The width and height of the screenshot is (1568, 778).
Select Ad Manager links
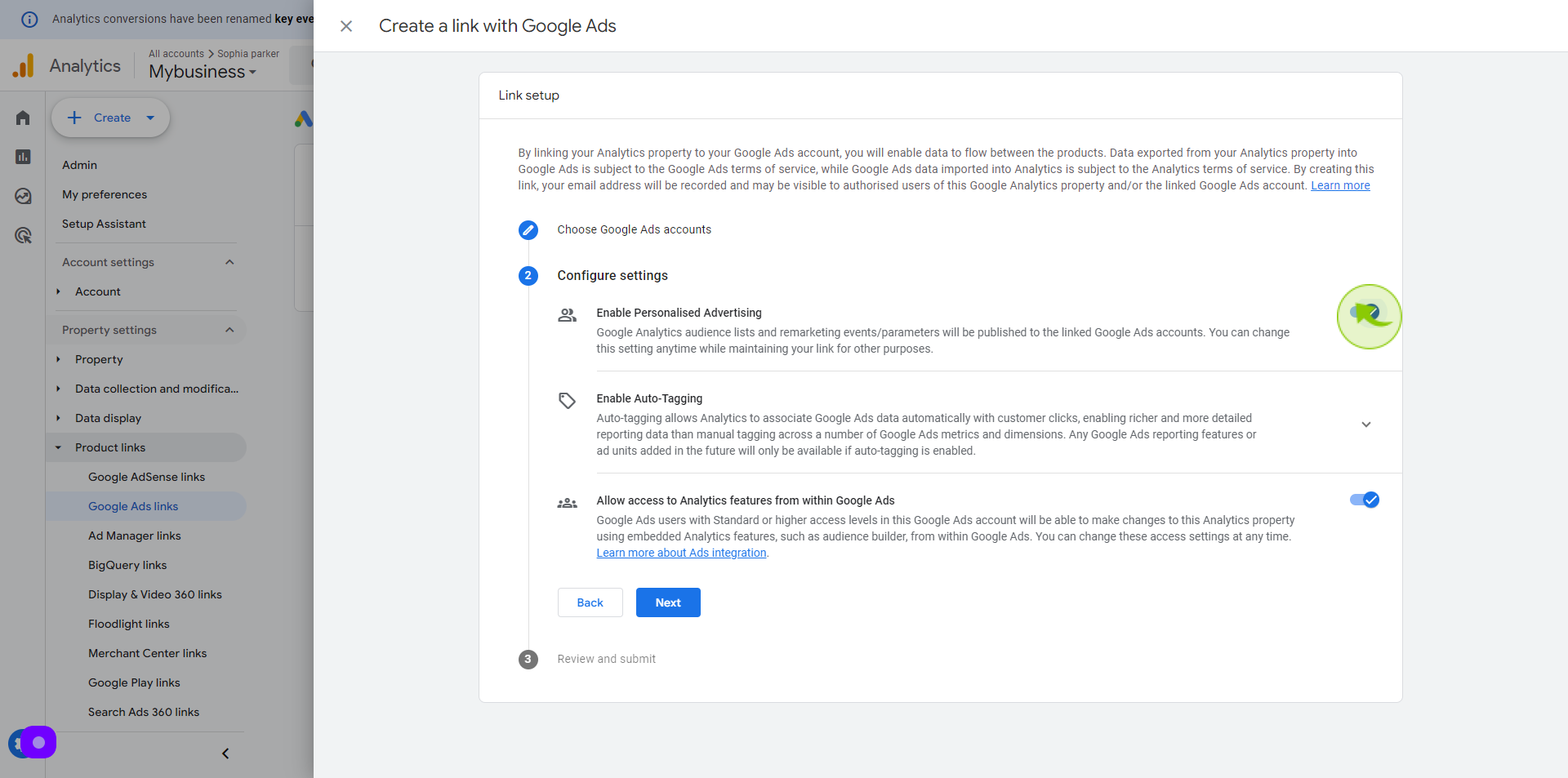[x=135, y=536]
